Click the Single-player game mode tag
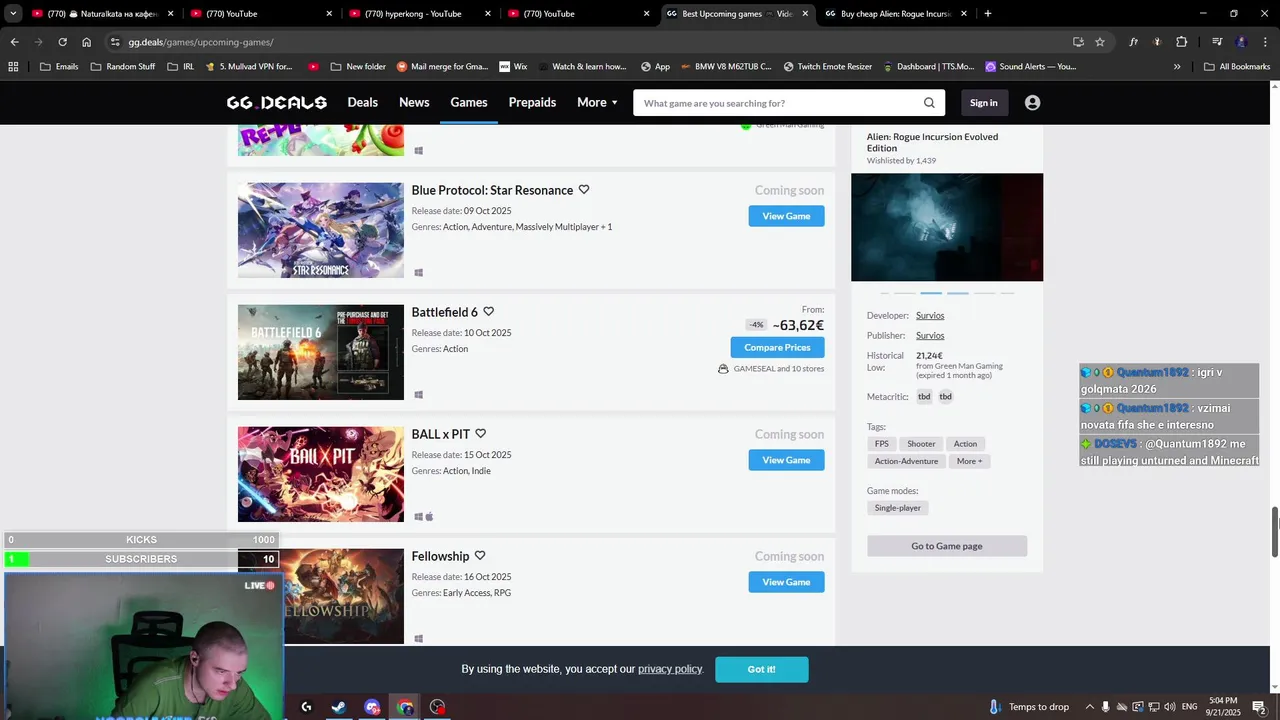The width and height of the screenshot is (1280, 720). coord(898,508)
